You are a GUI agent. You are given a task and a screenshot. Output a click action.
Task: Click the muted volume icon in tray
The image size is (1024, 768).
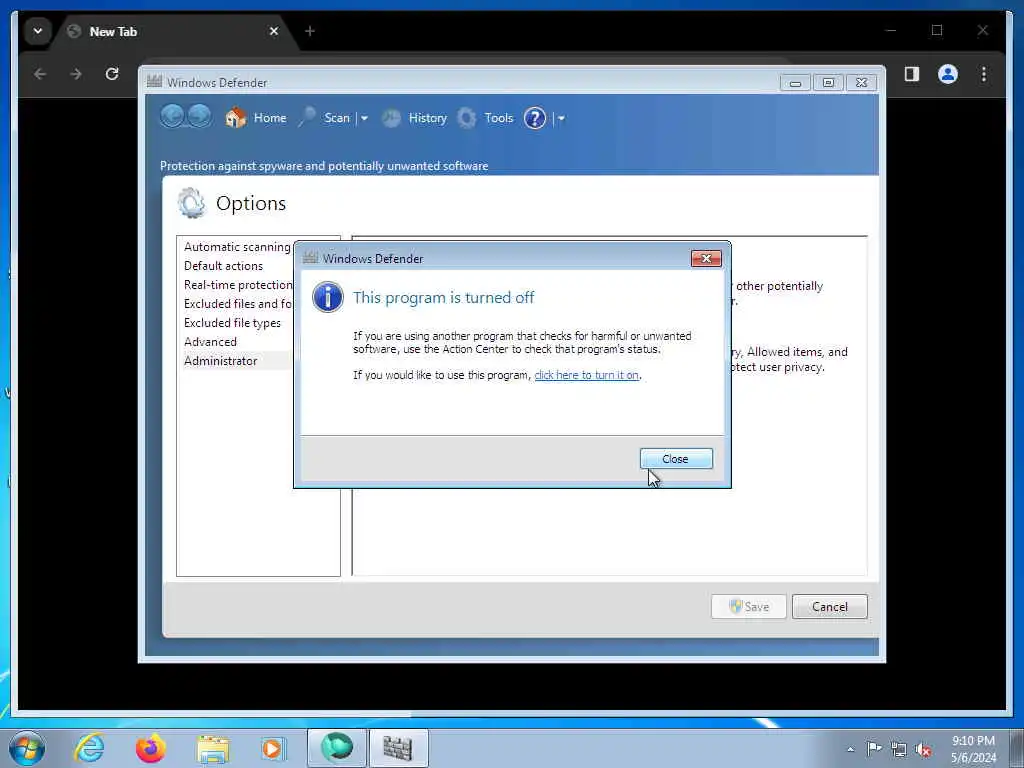click(923, 749)
